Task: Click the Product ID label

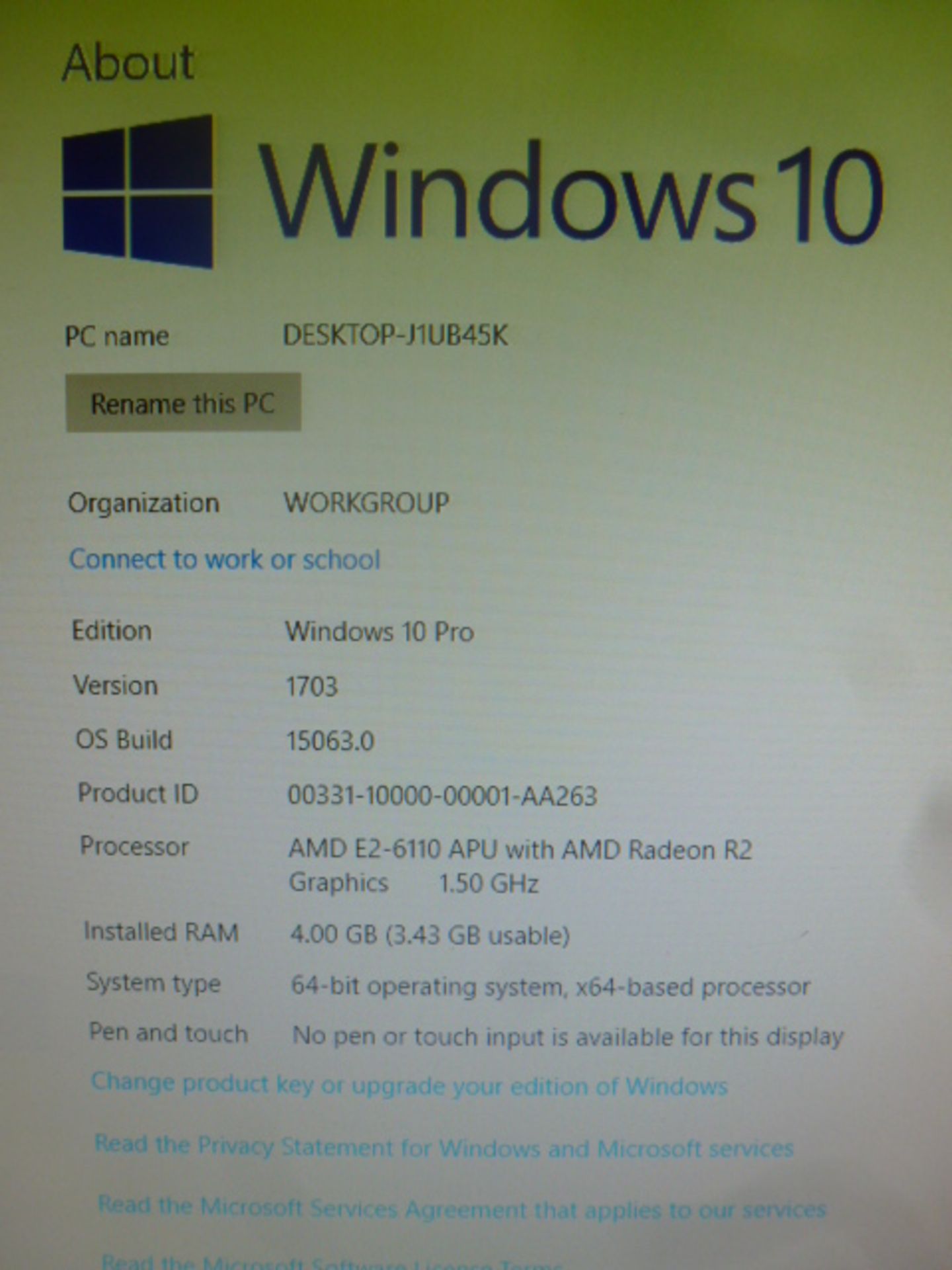Action: coord(138,793)
